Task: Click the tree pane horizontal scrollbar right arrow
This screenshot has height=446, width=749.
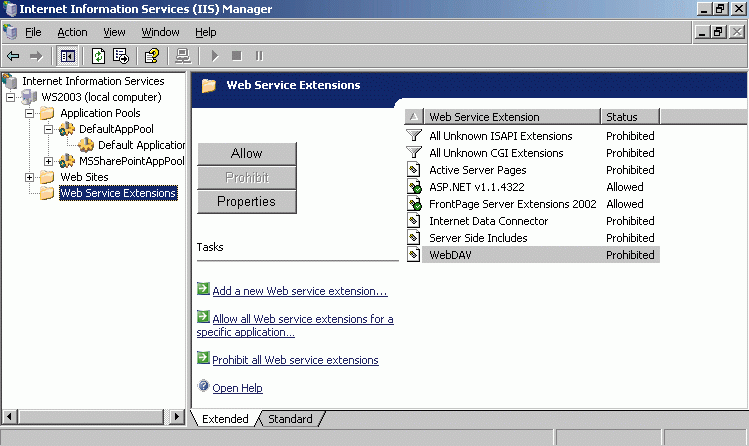Action: pos(178,416)
